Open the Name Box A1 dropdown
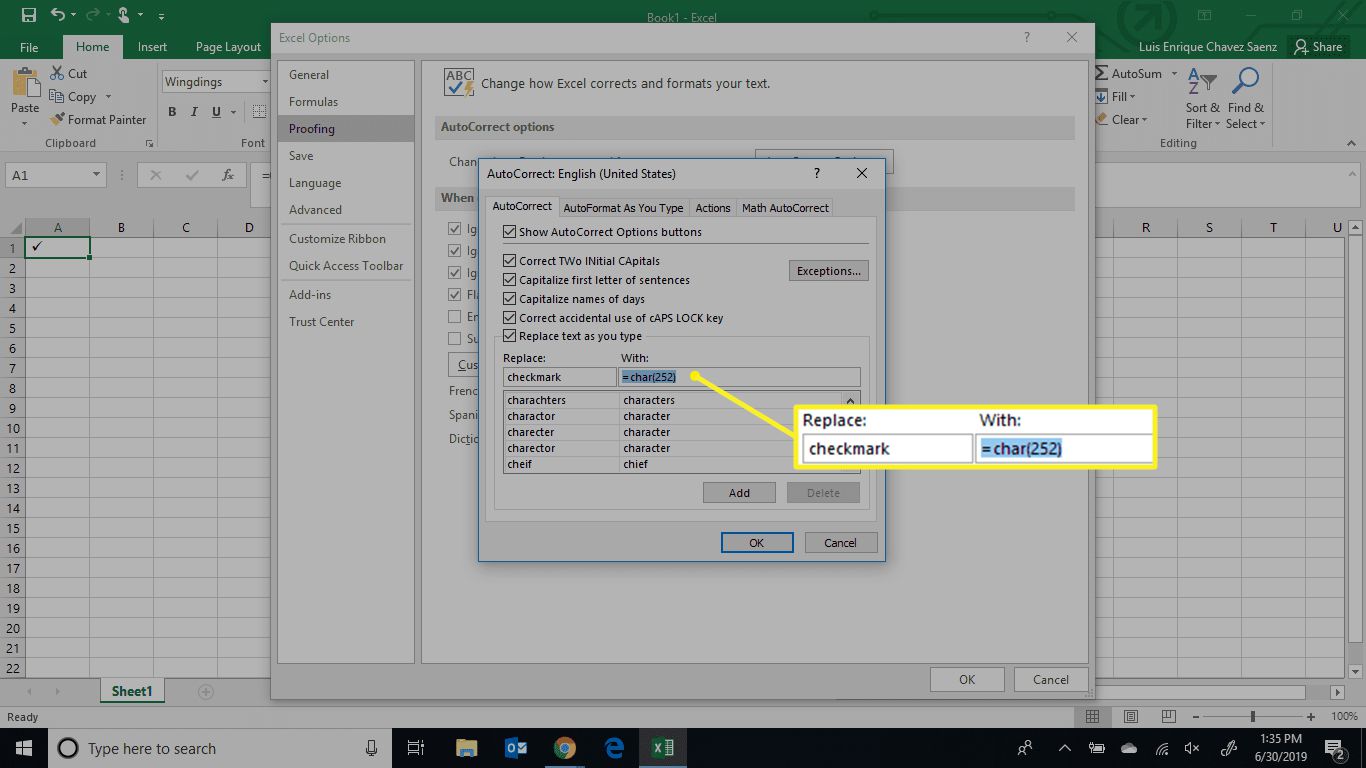This screenshot has width=1366, height=768. coord(96,175)
